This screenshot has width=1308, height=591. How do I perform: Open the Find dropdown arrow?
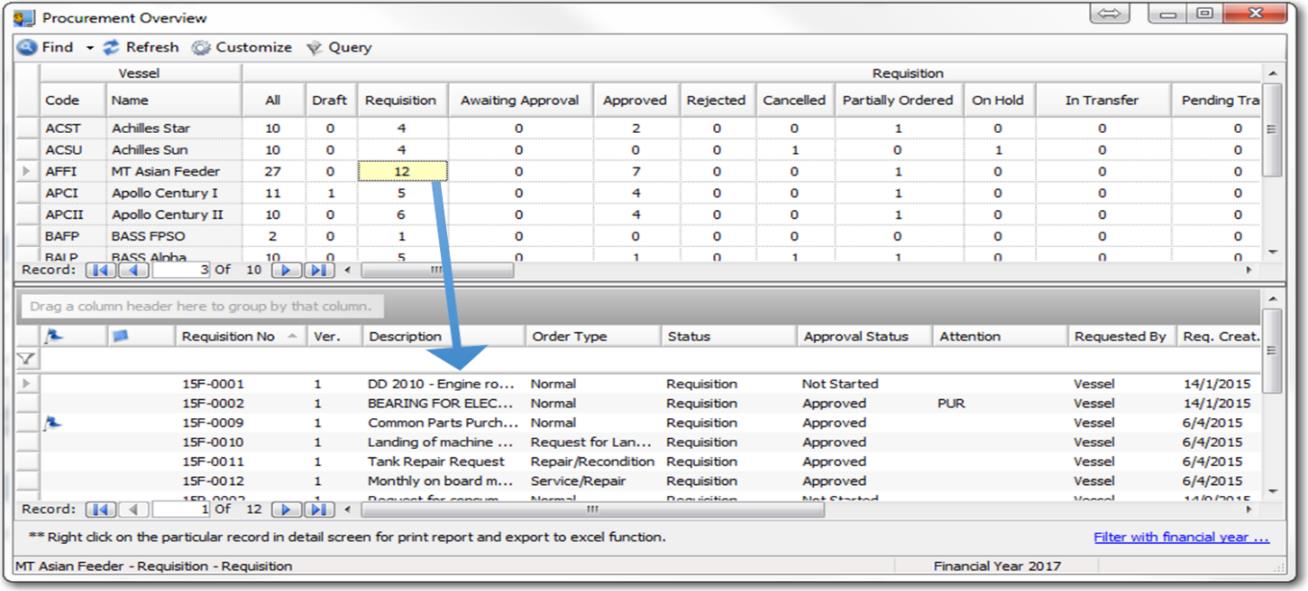pos(88,48)
